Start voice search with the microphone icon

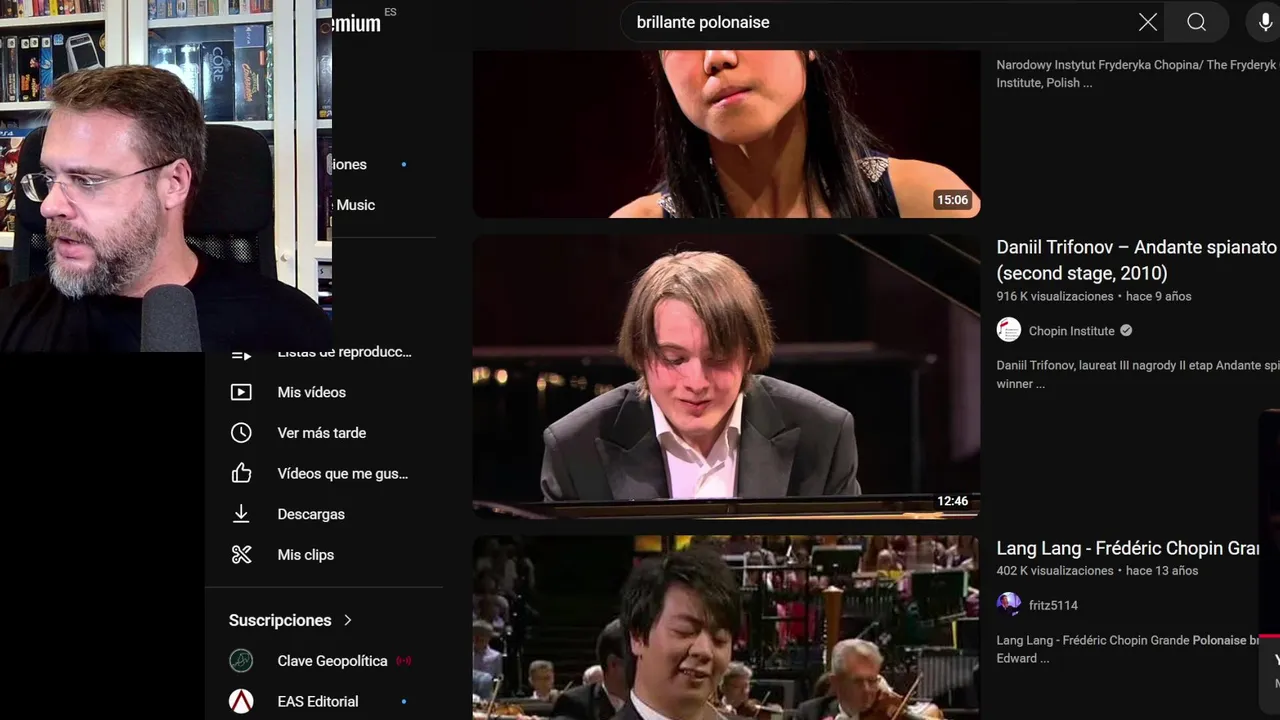[1265, 22]
